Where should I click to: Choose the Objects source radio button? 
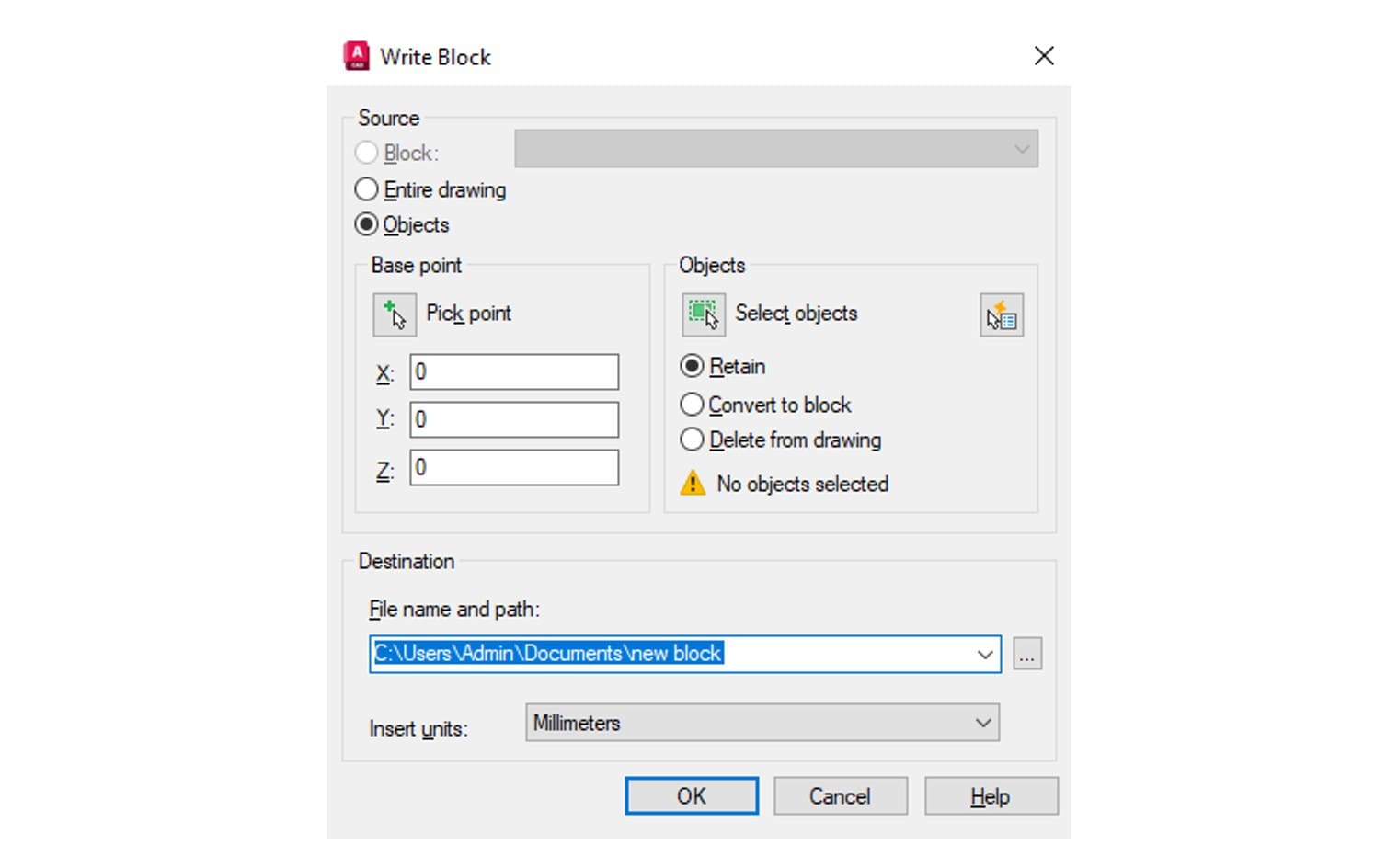tap(366, 224)
